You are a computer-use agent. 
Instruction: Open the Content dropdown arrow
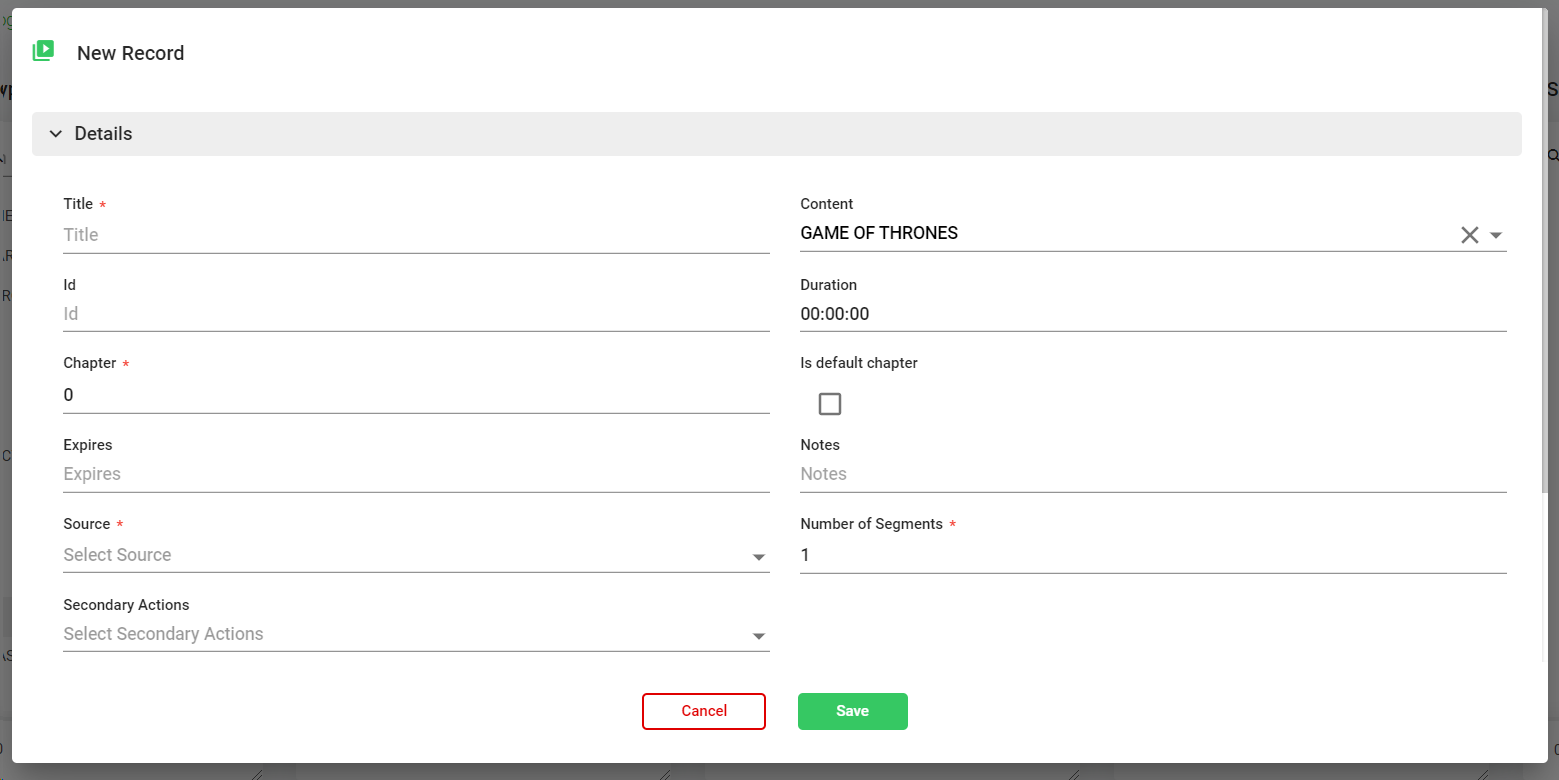coord(1496,235)
